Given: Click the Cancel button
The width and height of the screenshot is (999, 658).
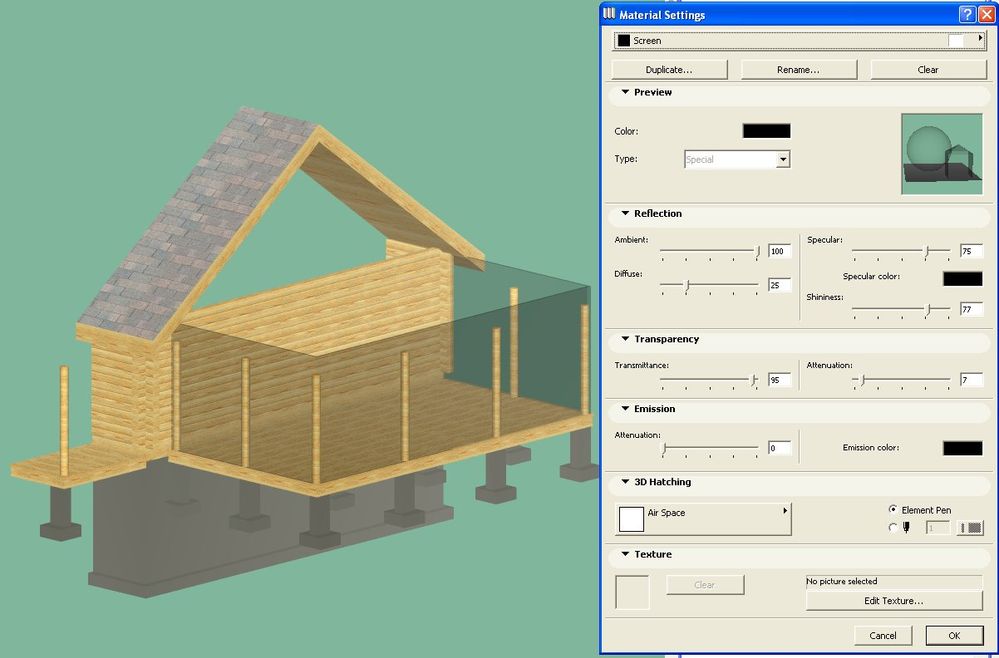Looking at the screenshot, I should 883,635.
